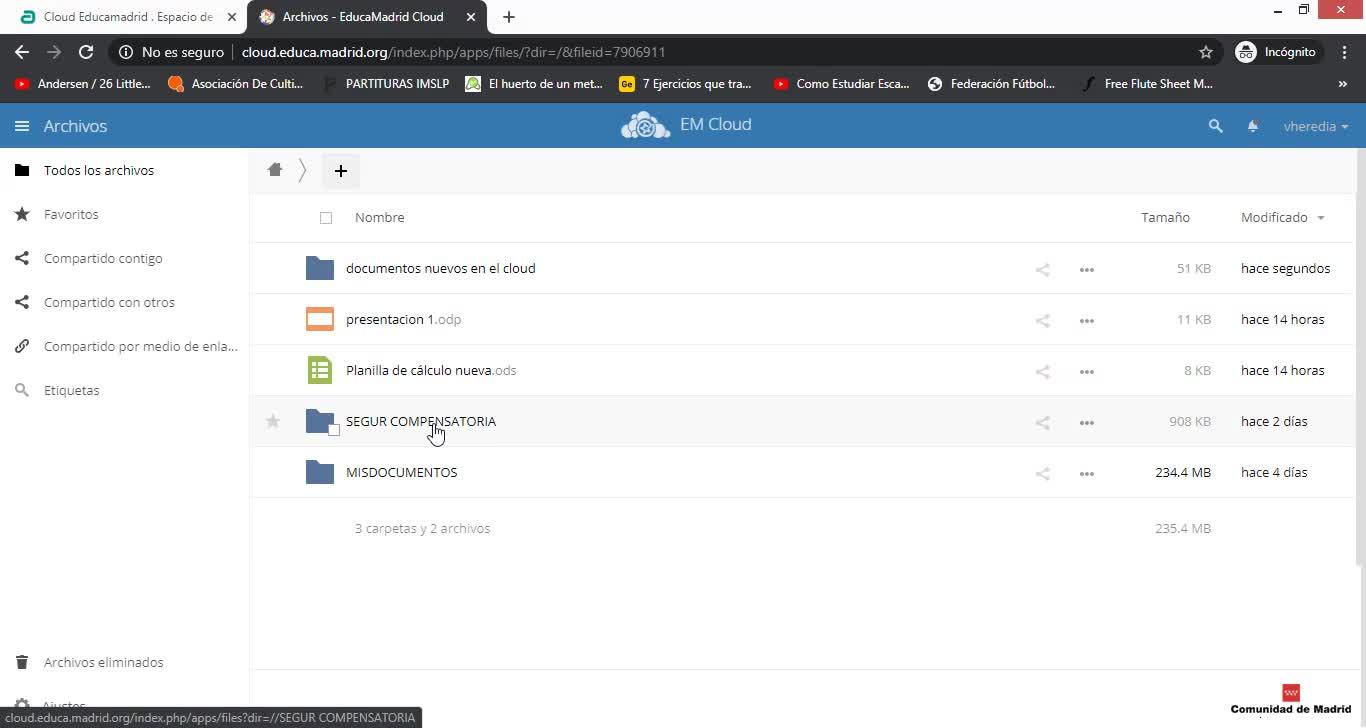Share the presentacion 1.odp file
Image resolution: width=1366 pixels, height=728 pixels.
coord(1042,320)
